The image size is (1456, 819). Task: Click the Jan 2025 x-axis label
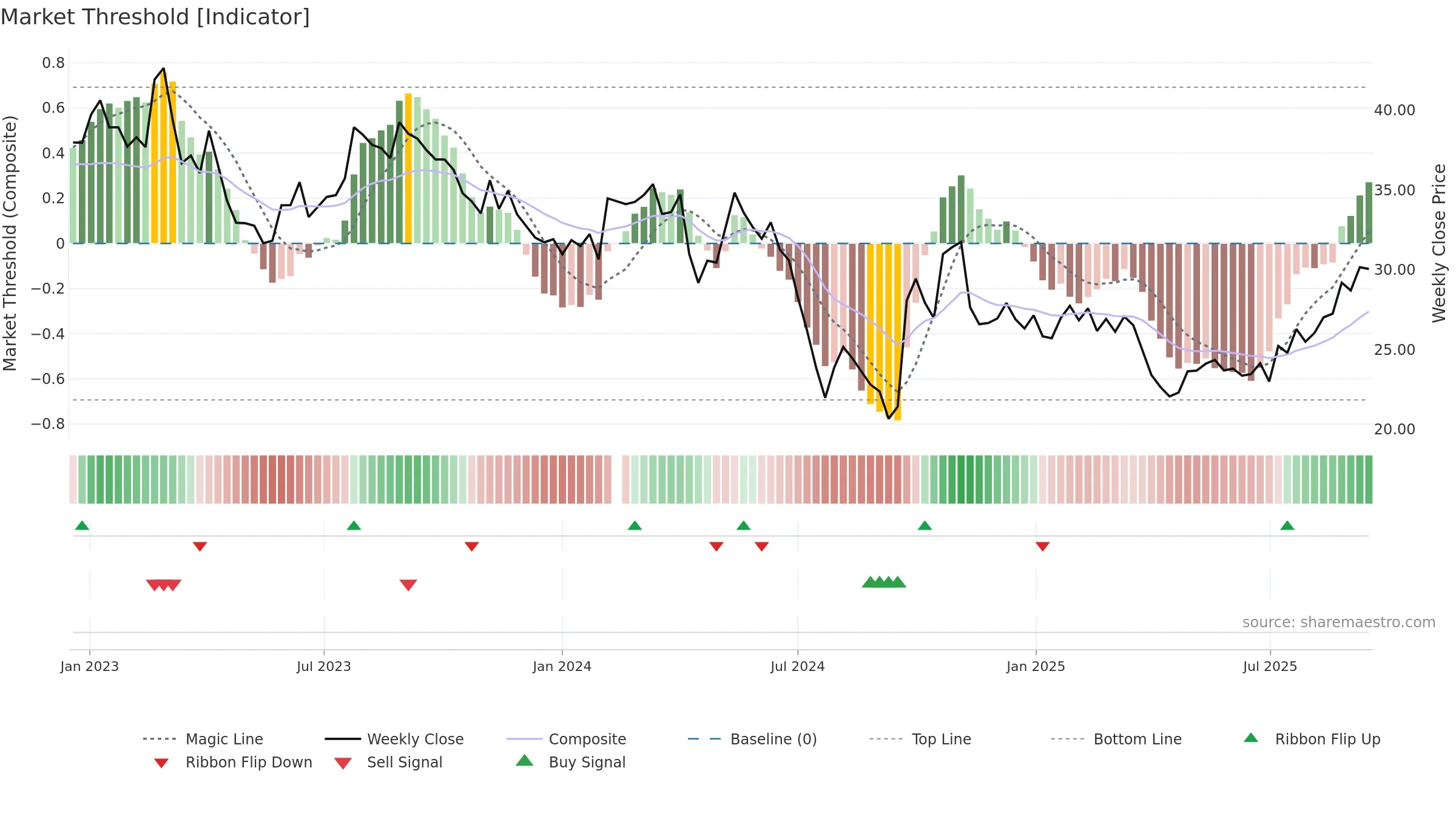pyautogui.click(x=1036, y=666)
